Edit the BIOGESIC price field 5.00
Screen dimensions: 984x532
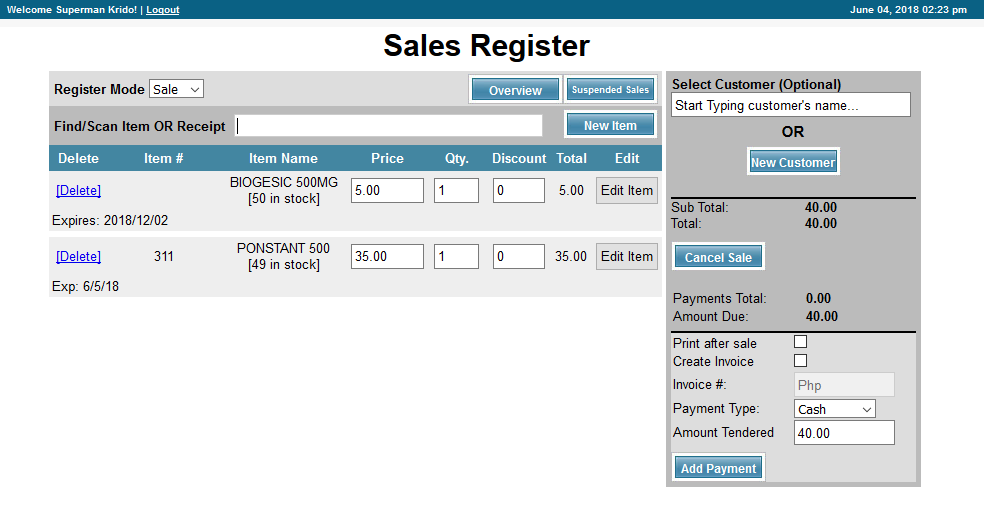point(387,190)
